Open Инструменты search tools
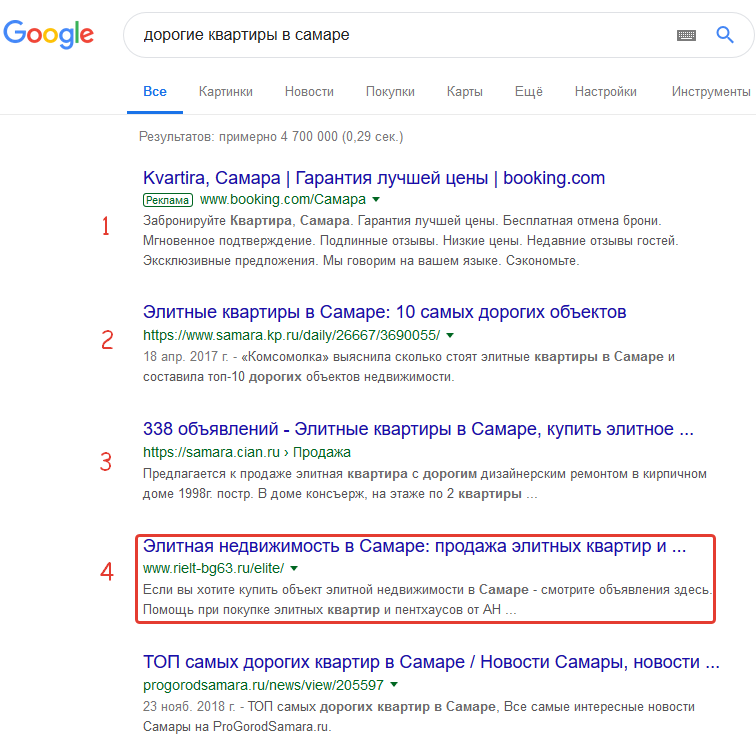 (x=711, y=92)
